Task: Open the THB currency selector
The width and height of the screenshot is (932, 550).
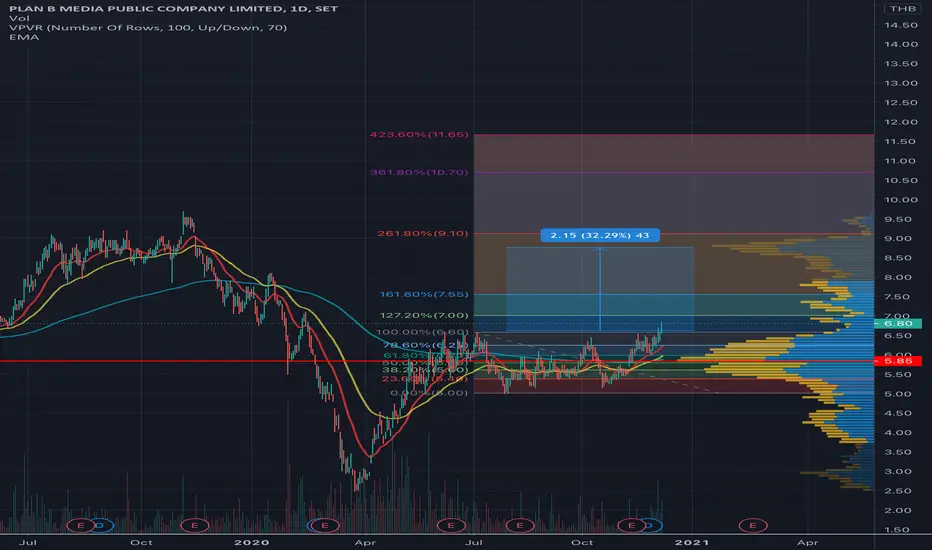Action: (903, 8)
